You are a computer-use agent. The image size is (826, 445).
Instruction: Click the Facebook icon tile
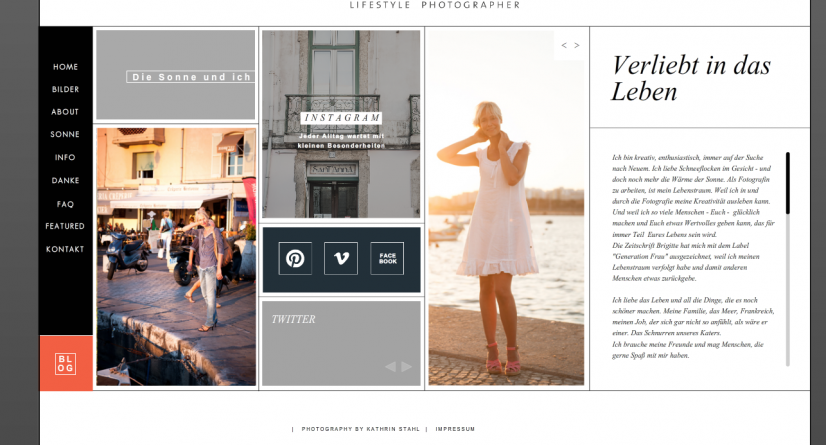coord(387,258)
